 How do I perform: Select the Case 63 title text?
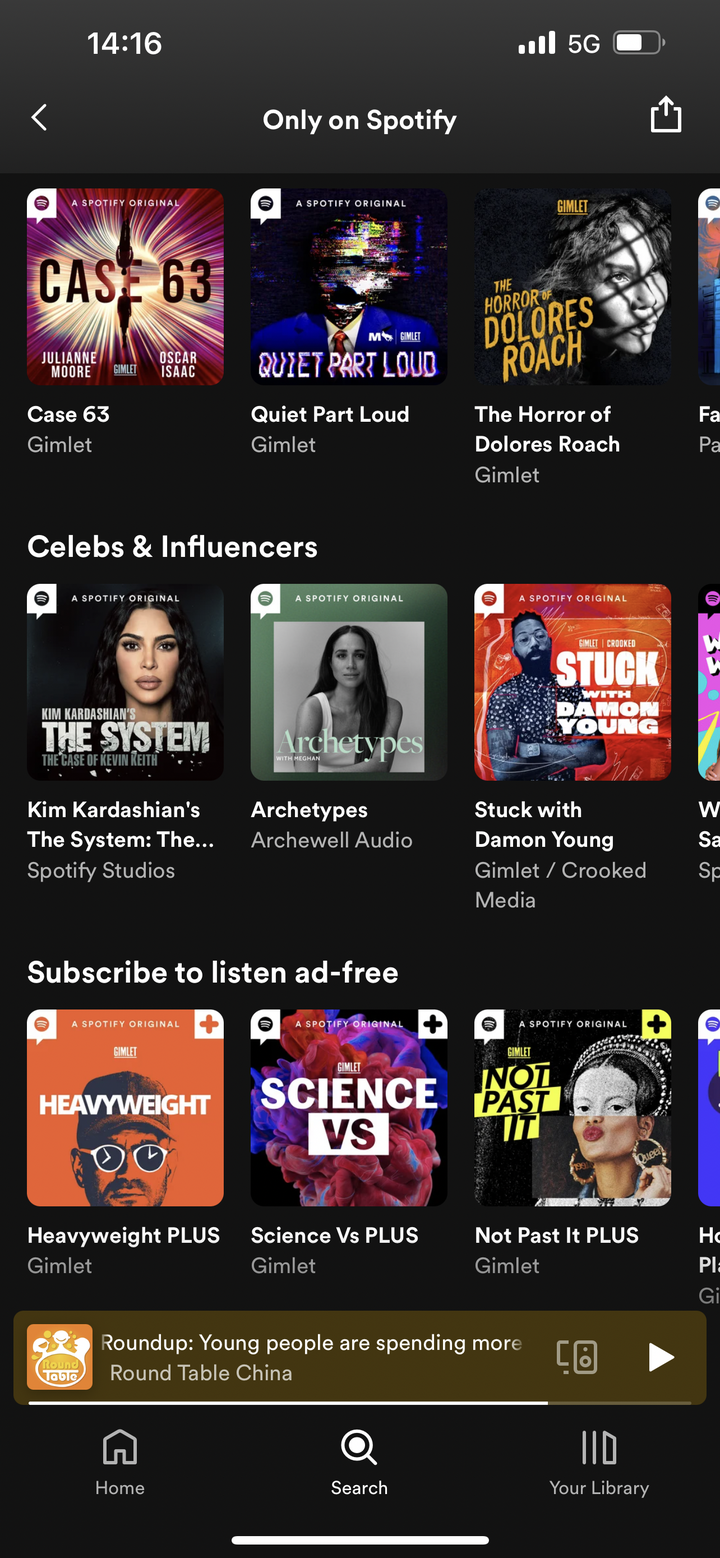(x=69, y=414)
